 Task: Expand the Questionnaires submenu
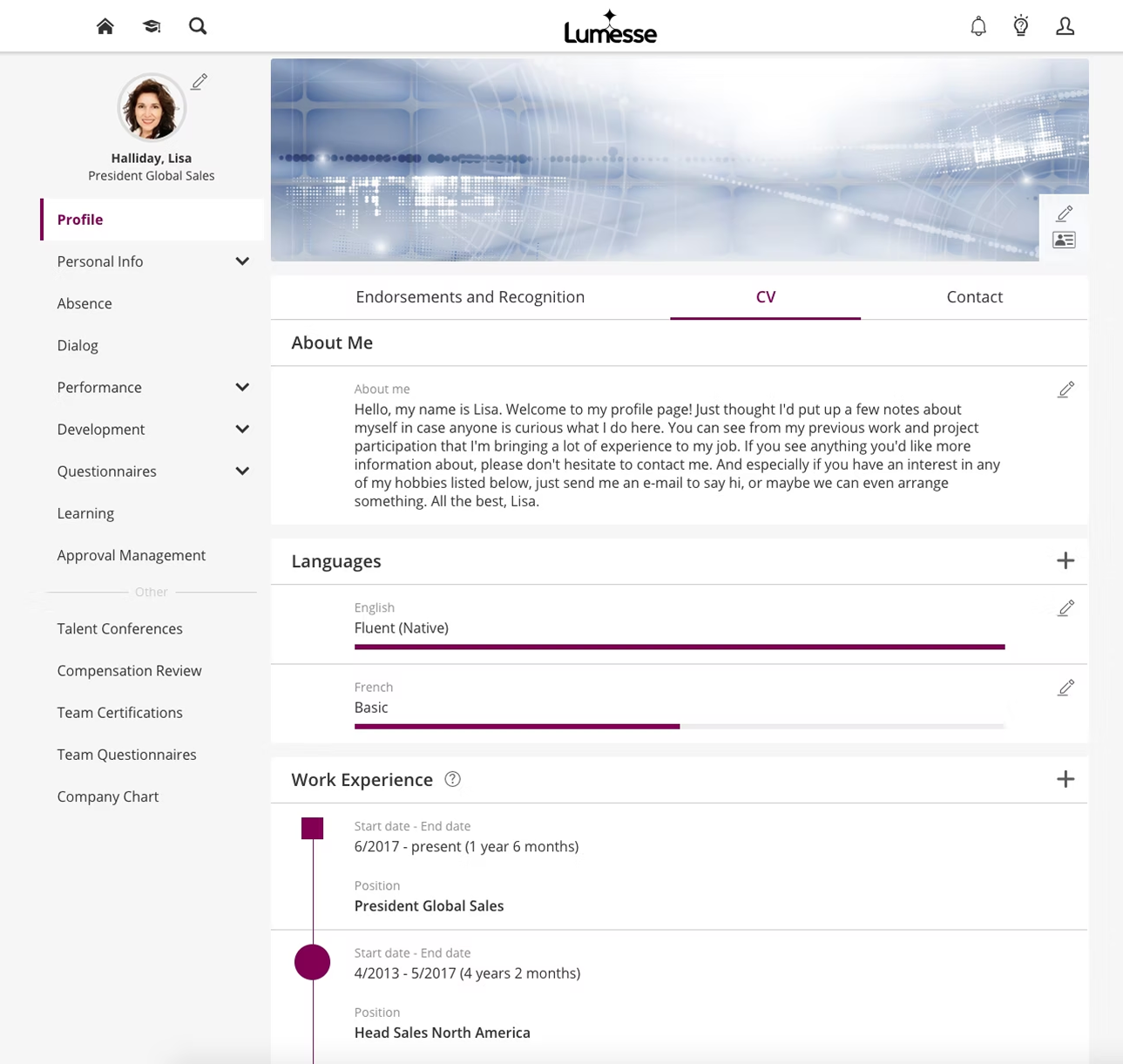pyautogui.click(x=242, y=471)
